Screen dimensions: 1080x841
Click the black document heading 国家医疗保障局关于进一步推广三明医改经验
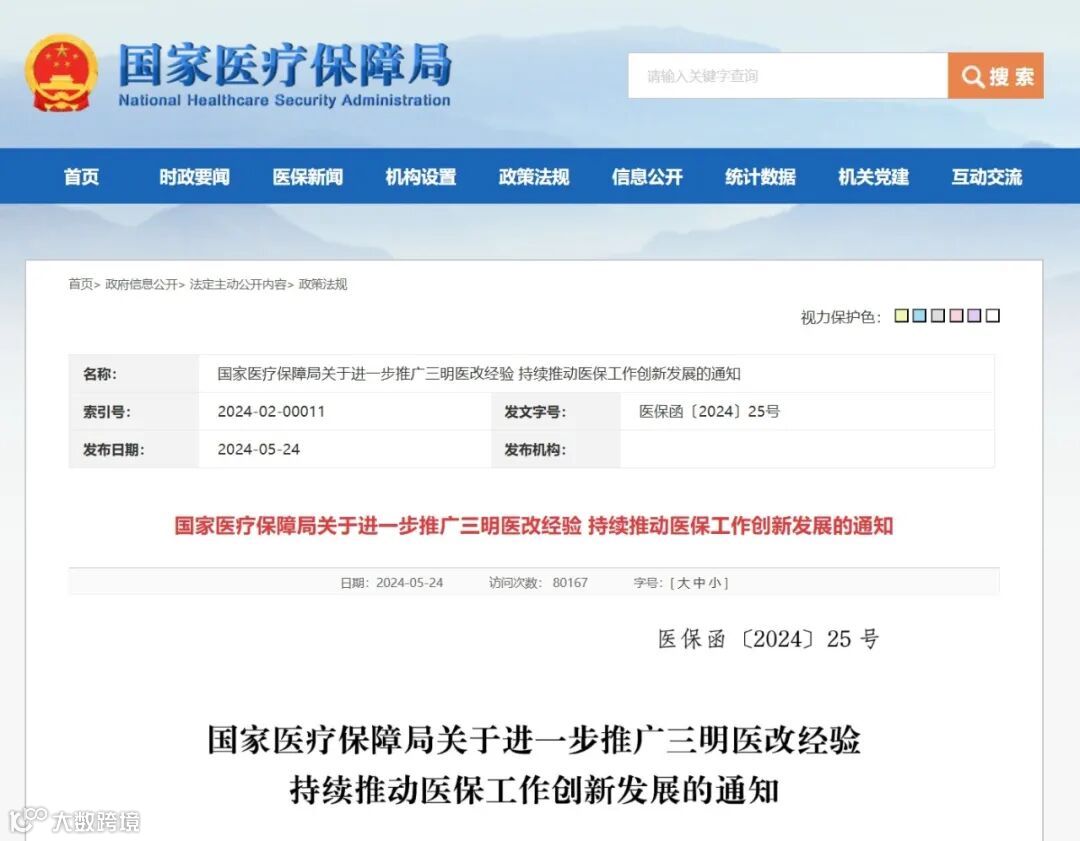534,740
